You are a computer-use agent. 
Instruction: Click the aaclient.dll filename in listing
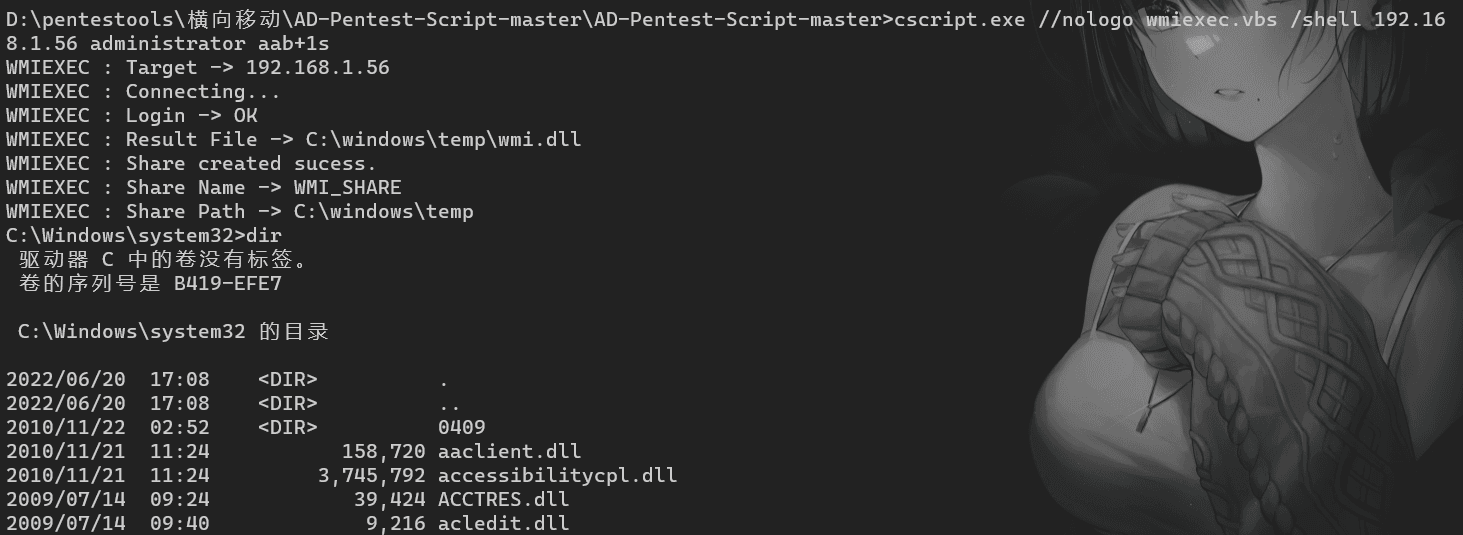click(509, 451)
